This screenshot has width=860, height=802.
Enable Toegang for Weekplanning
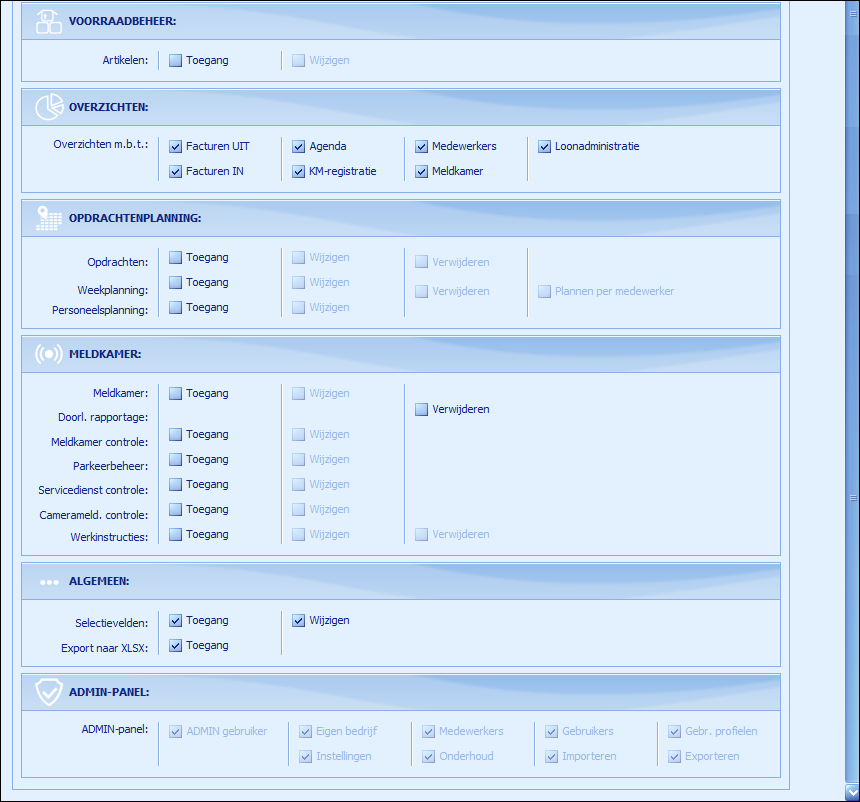tap(176, 282)
